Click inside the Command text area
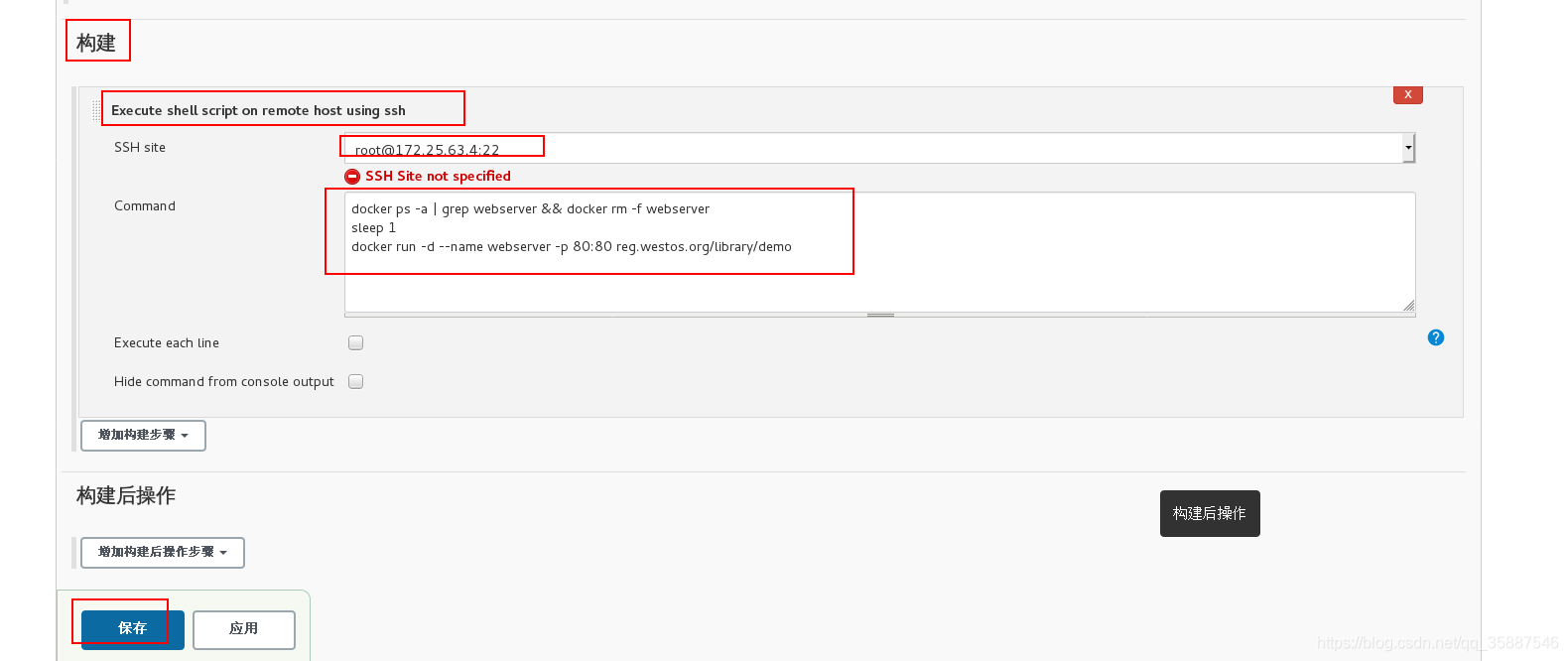 pyautogui.click(x=879, y=252)
